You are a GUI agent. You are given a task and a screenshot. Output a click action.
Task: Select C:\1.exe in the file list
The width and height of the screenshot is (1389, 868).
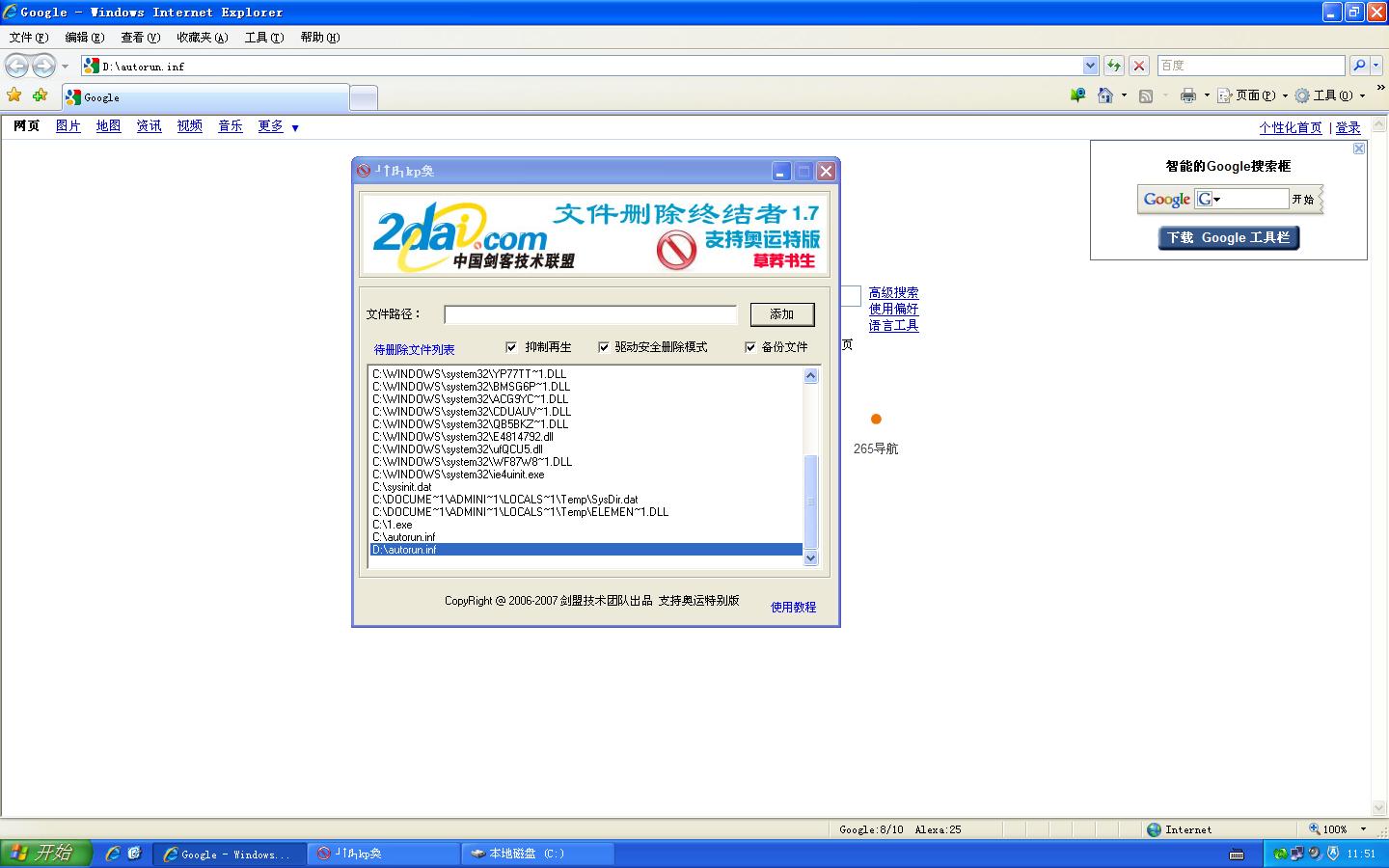click(586, 525)
